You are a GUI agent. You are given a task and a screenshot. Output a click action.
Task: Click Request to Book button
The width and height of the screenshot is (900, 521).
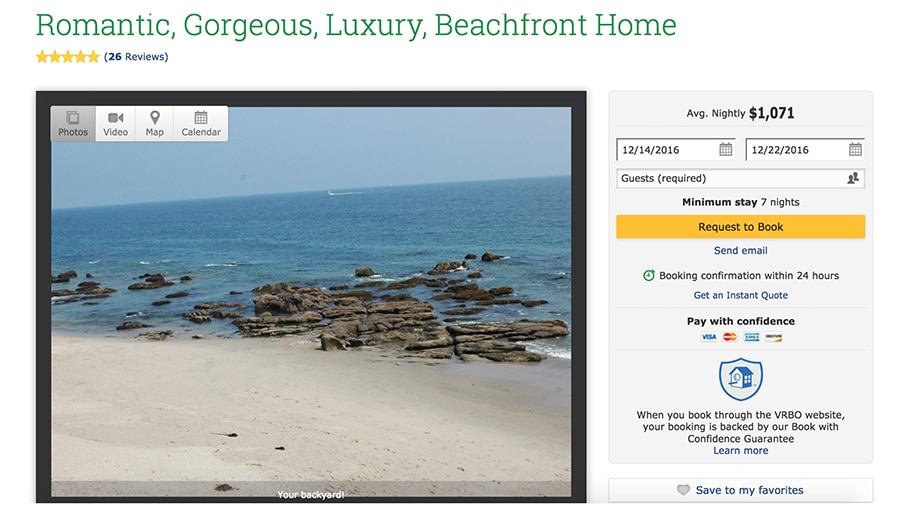(x=740, y=227)
